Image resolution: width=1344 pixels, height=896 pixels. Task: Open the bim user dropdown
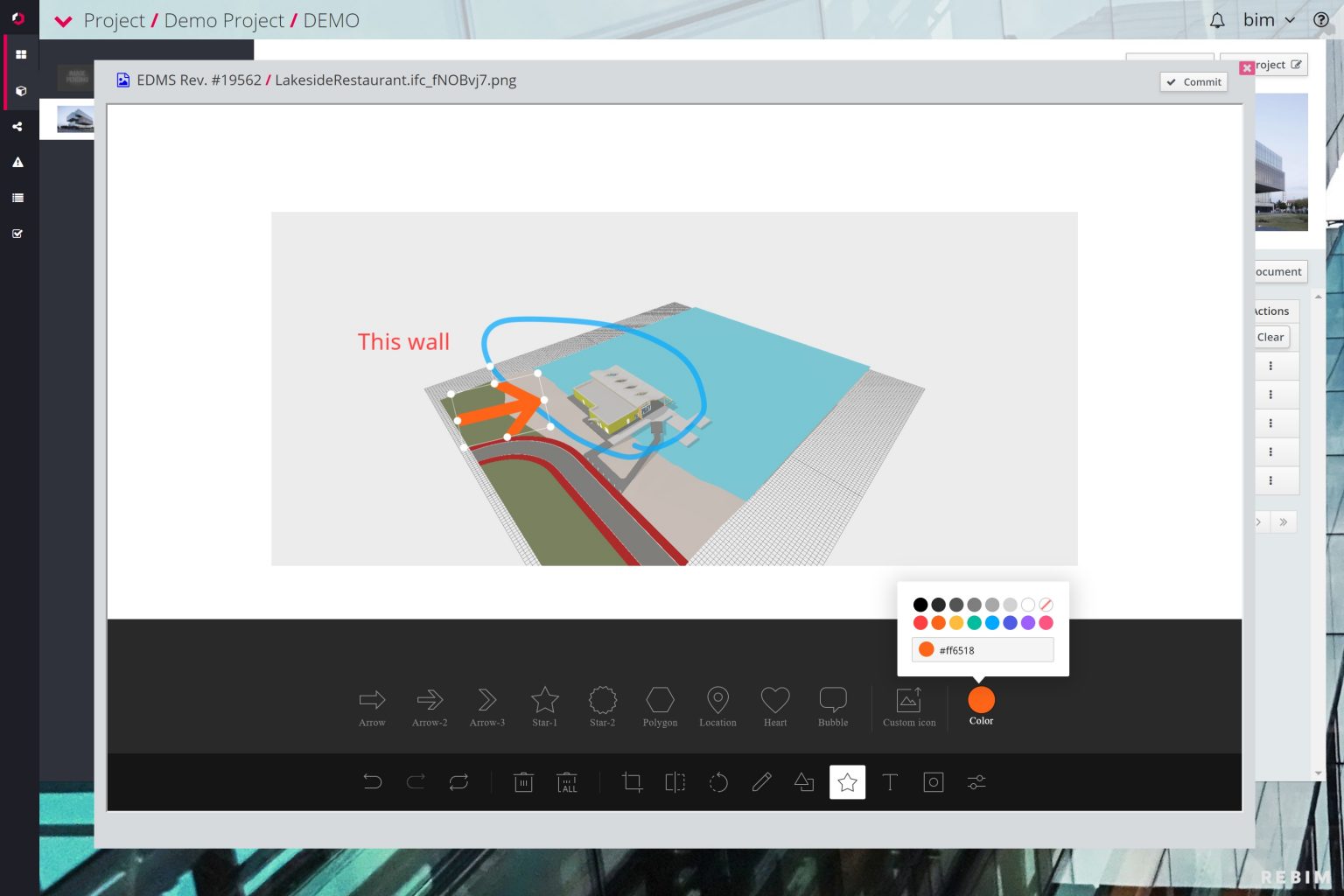(1269, 20)
